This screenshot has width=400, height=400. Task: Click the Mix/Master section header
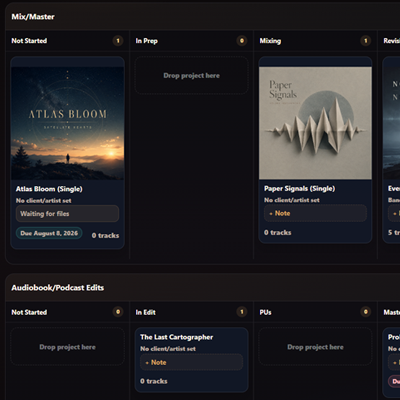coord(33,17)
